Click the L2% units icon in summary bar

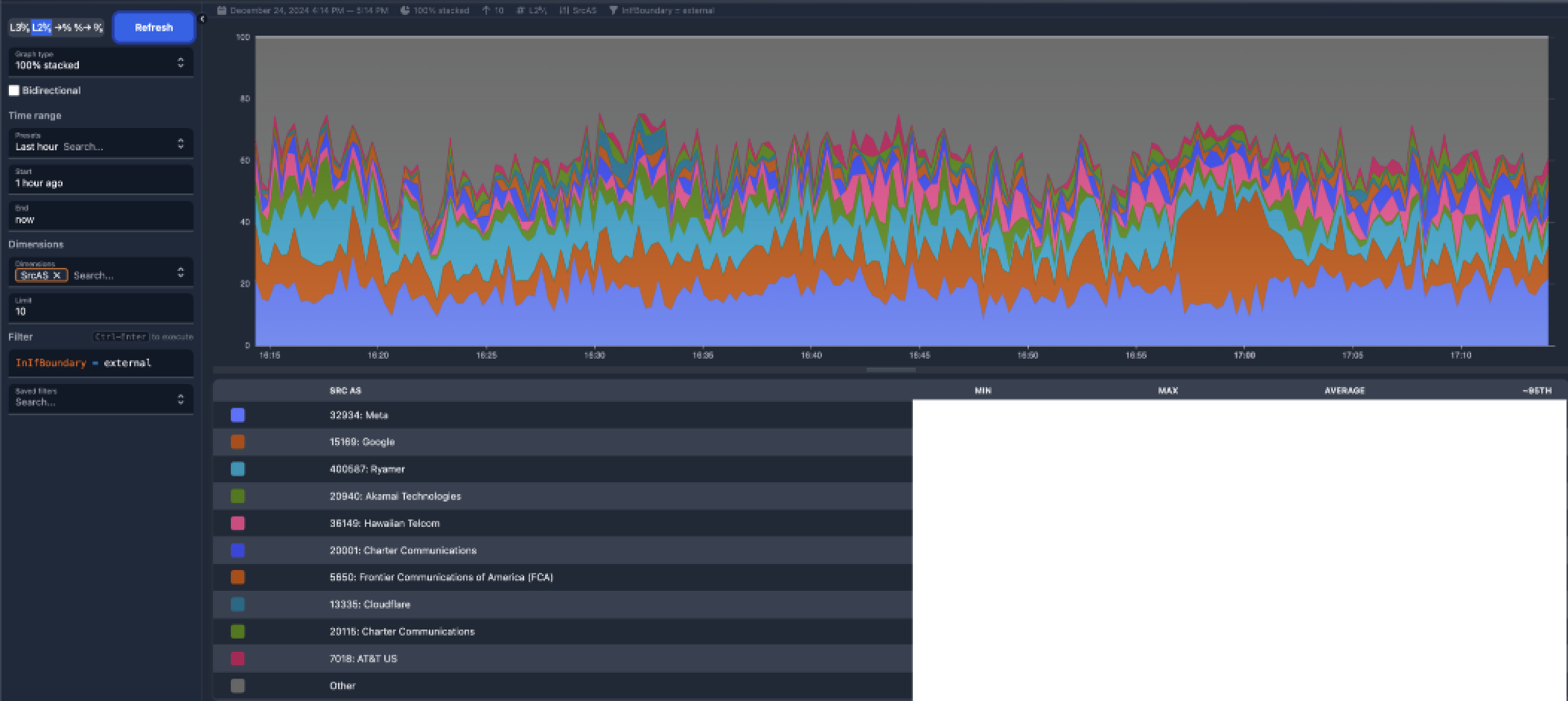click(x=521, y=10)
